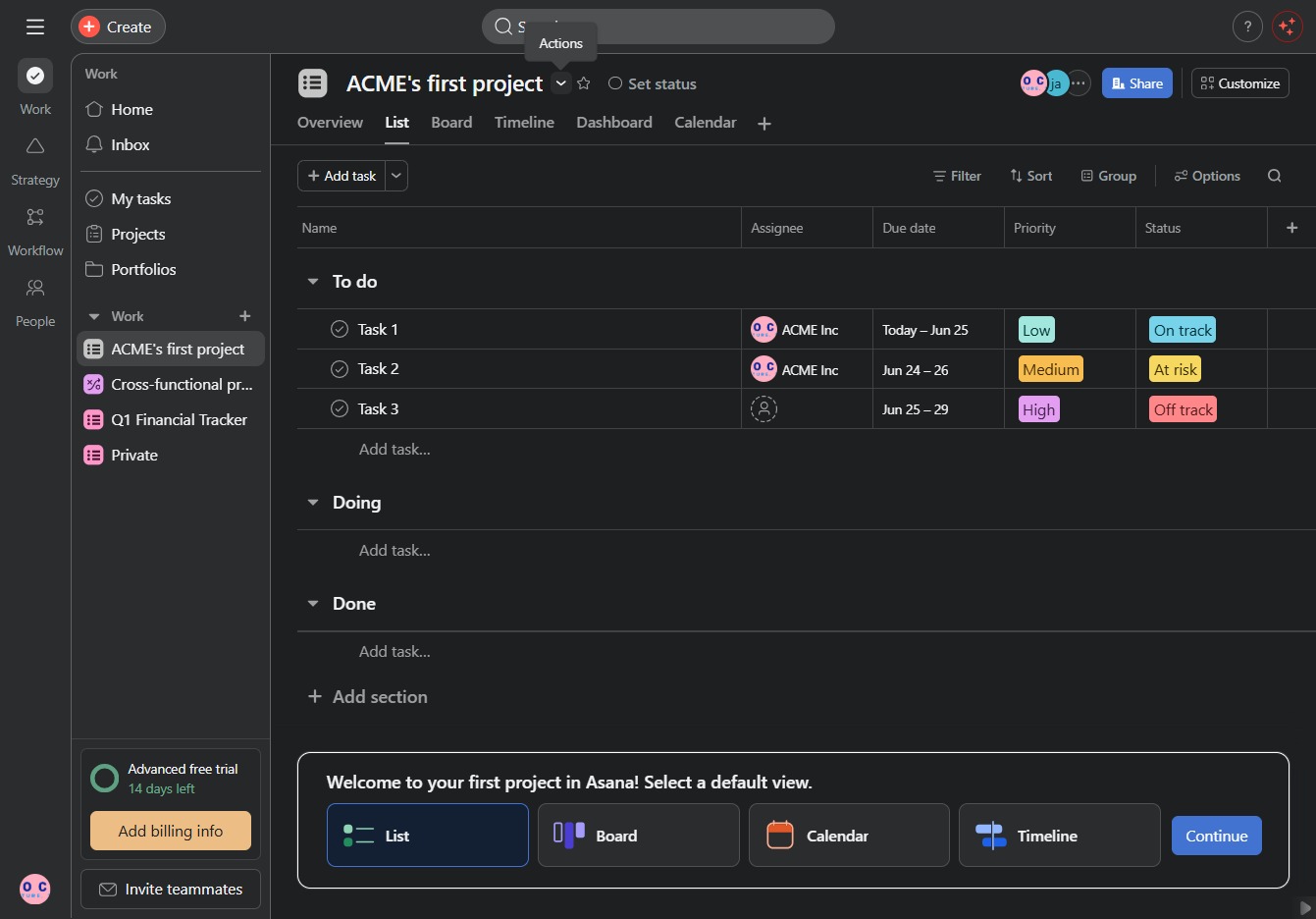Viewport: 1316px width, 919px height.
Task: Collapse the Done section
Action: click(313, 604)
